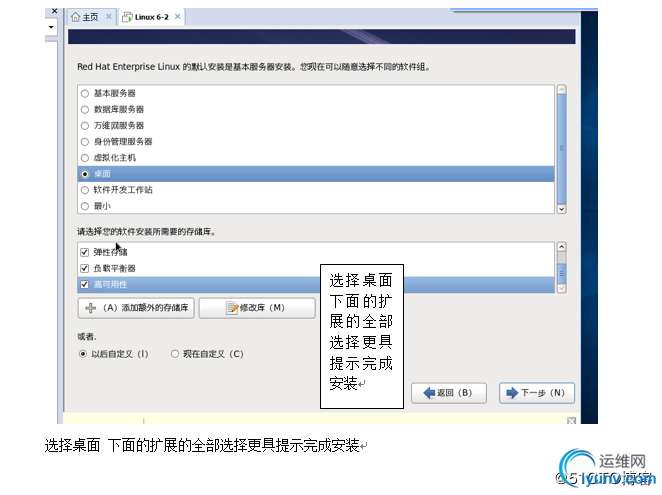Close the 主页 tab
Viewport: 662px width, 495px height.
[x=109, y=16]
